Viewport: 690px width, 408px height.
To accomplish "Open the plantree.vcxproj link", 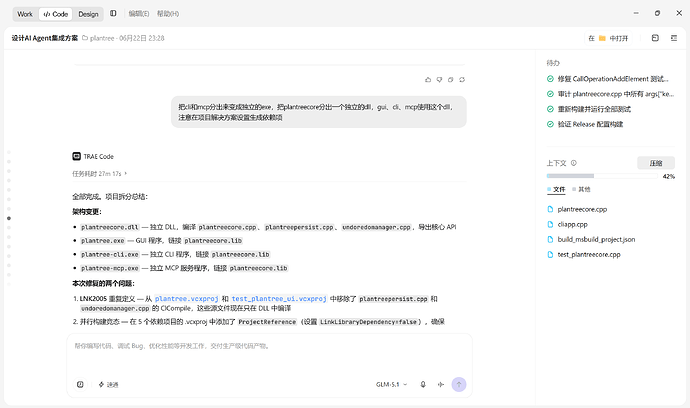I will point(187,298).
